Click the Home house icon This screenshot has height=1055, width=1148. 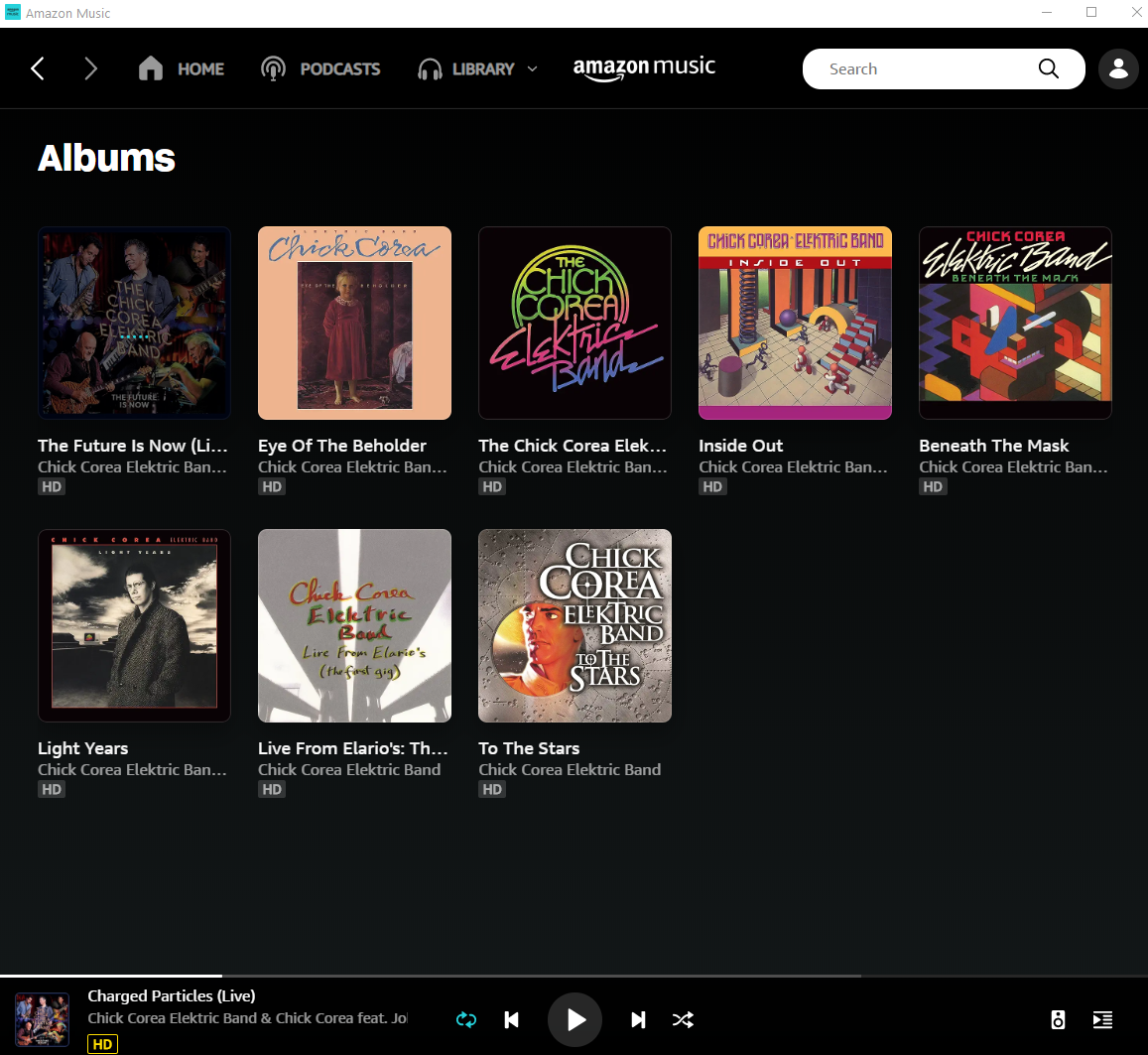(151, 68)
